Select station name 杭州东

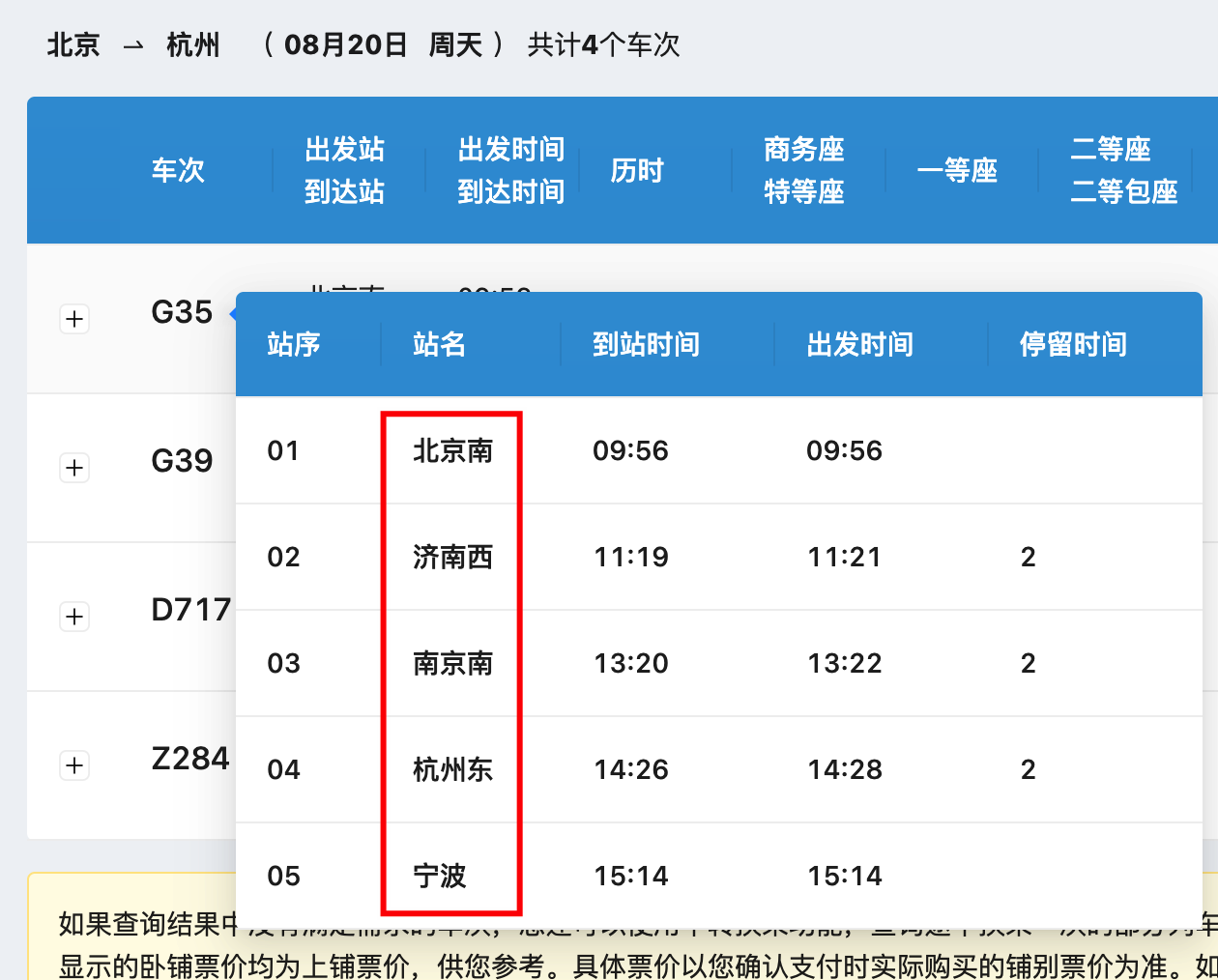pyautogui.click(x=453, y=769)
